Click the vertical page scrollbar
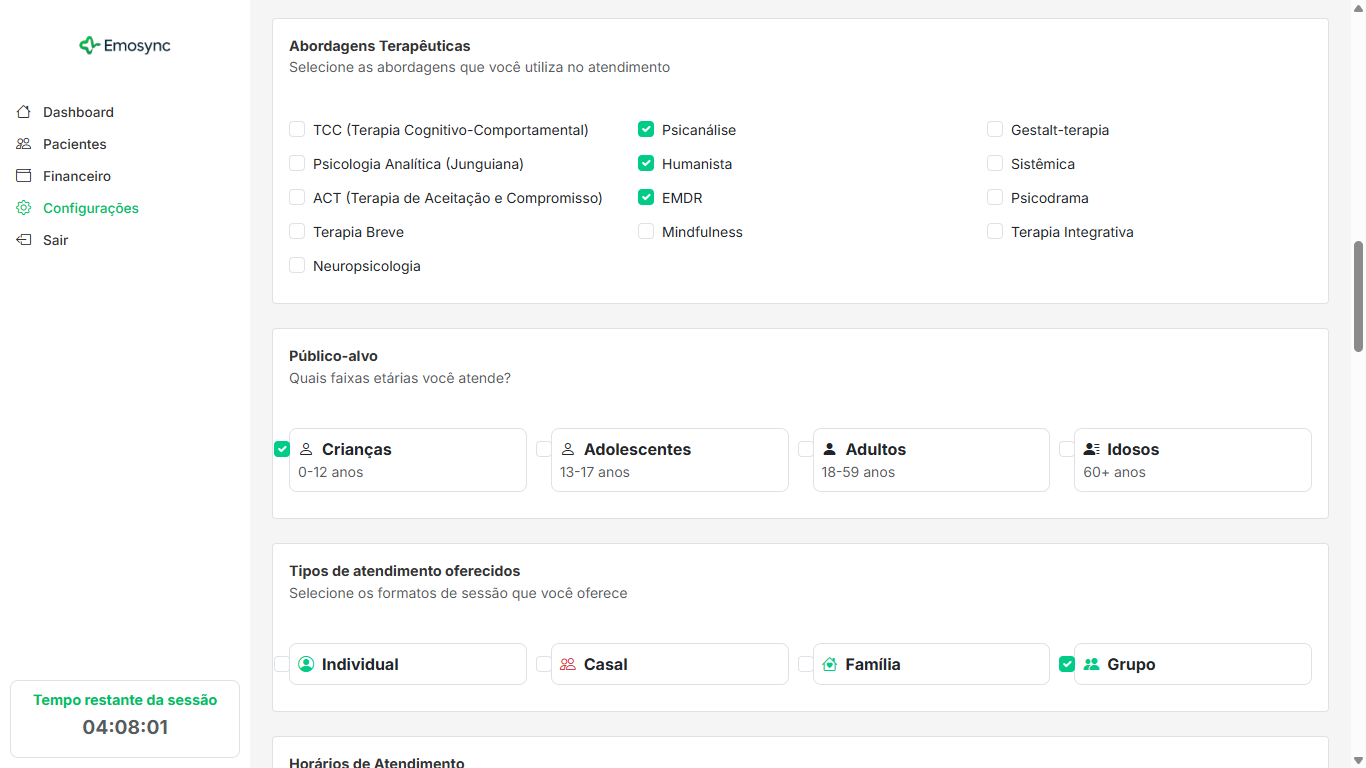The image size is (1366, 768). click(1358, 296)
